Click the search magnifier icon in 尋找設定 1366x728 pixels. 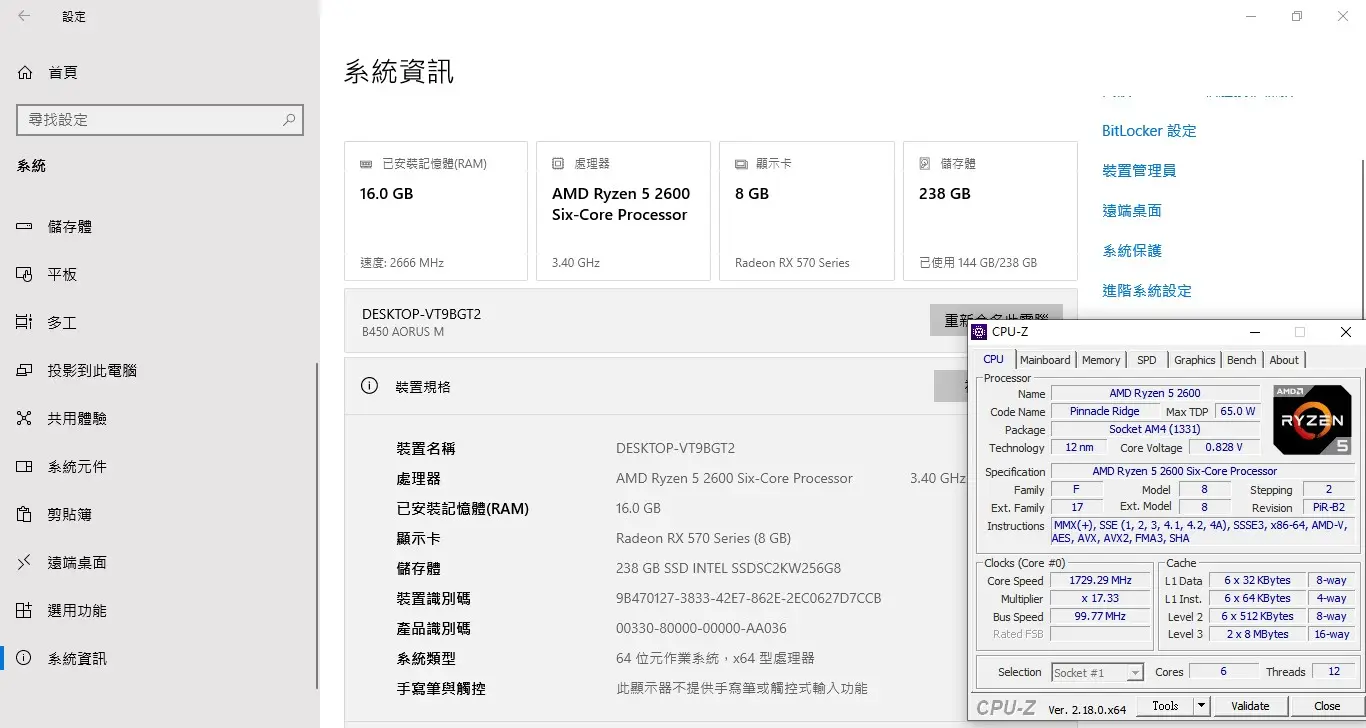click(x=289, y=119)
